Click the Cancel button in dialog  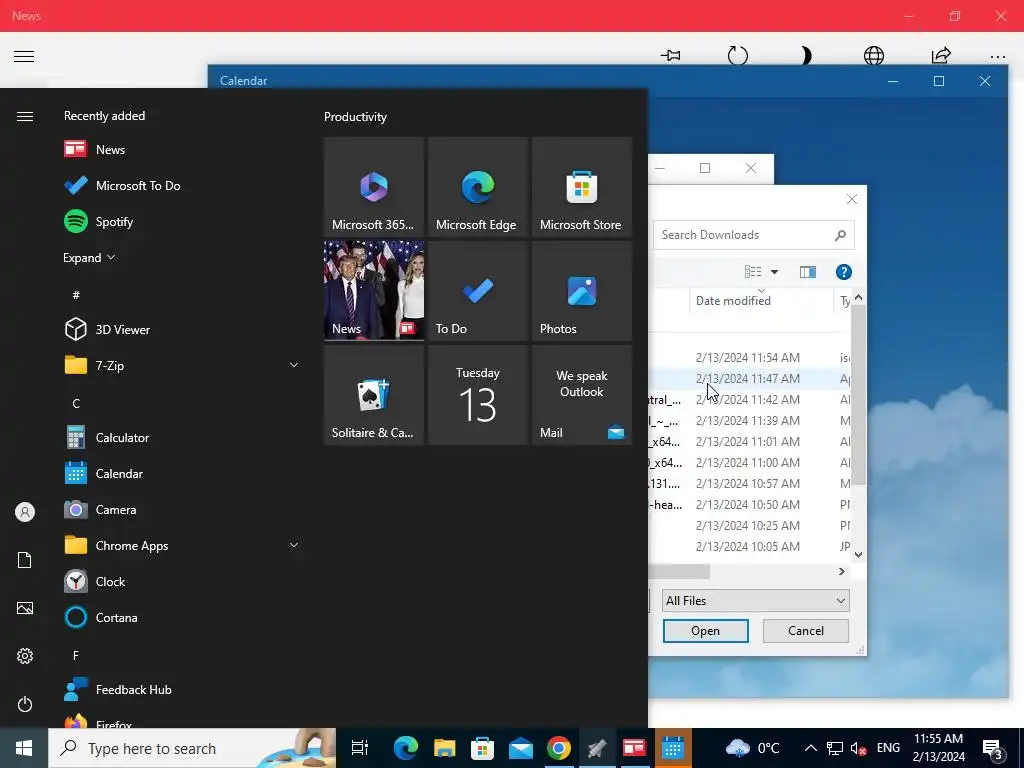tap(806, 631)
